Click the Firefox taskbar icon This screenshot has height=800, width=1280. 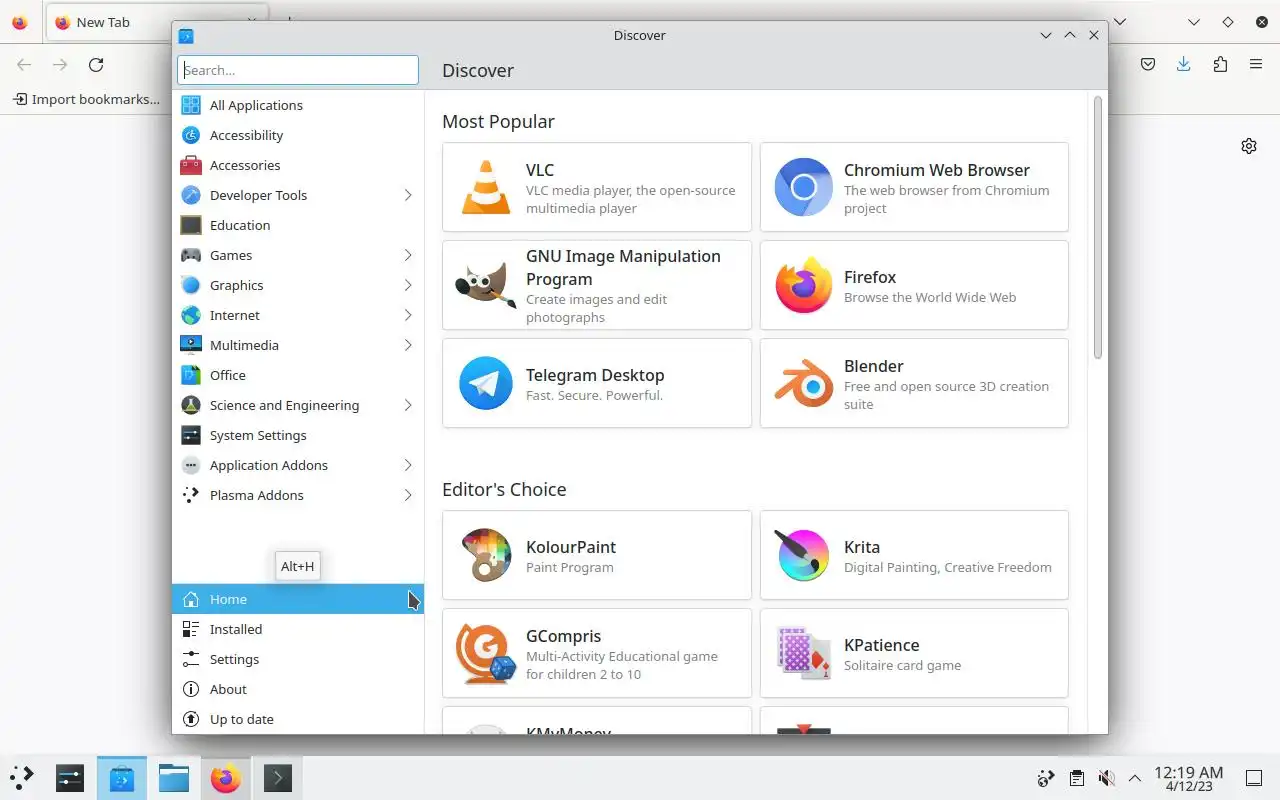point(226,778)
